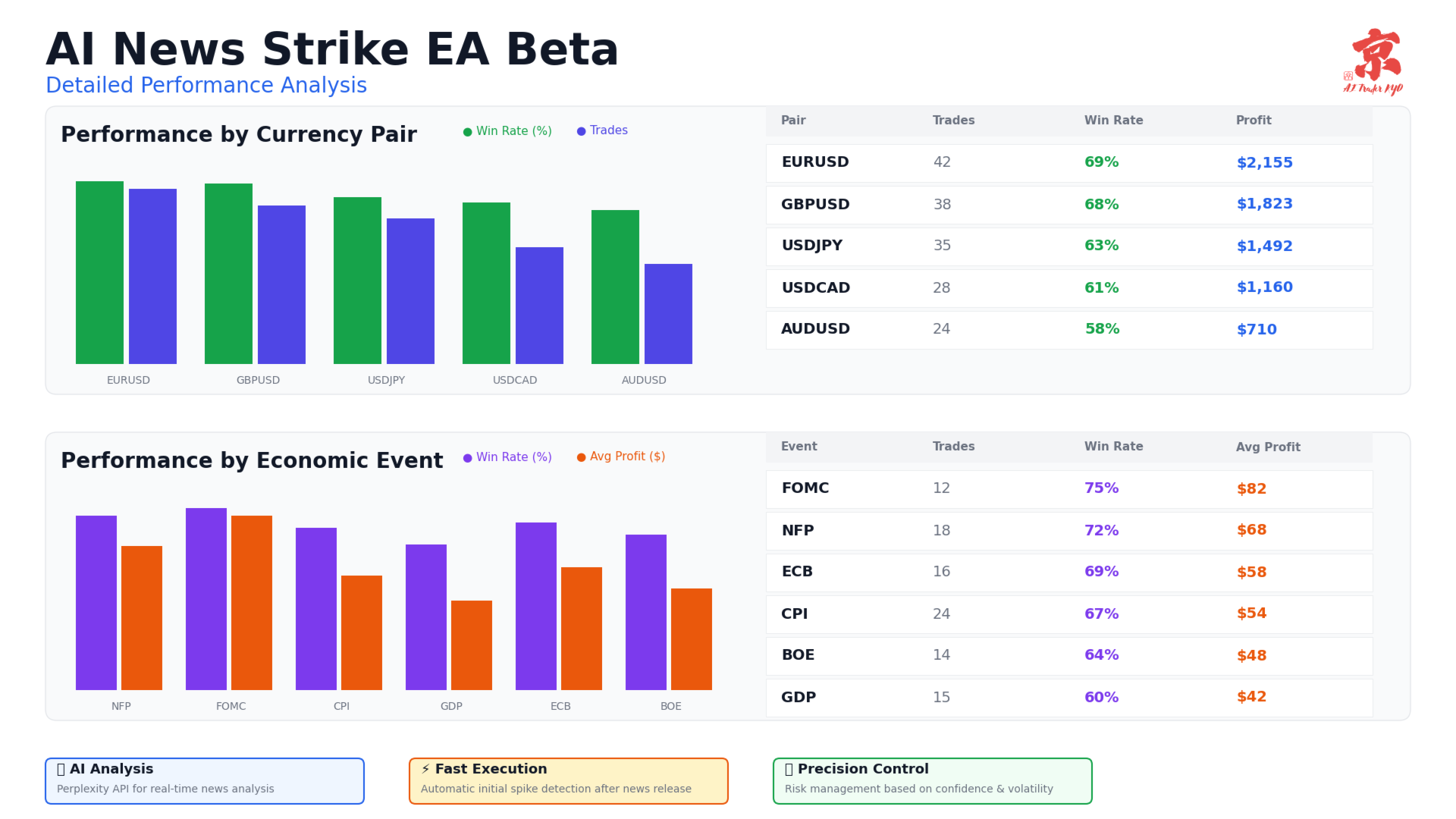
Task: Toggle the Trades series in currency chart legend
Action: (608, 130)
